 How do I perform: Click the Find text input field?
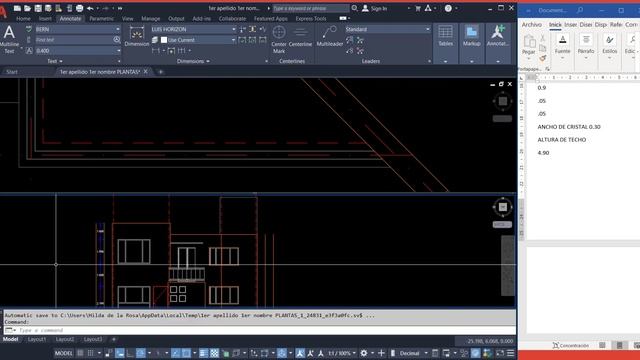coord(73,40)
